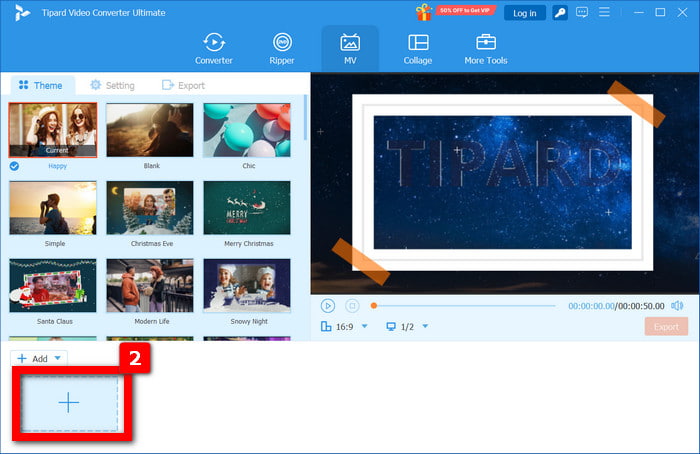This screenshot has height=454, width=700.
Task: Open the 50% OFF VIP offer
Action: pos(465,10)
